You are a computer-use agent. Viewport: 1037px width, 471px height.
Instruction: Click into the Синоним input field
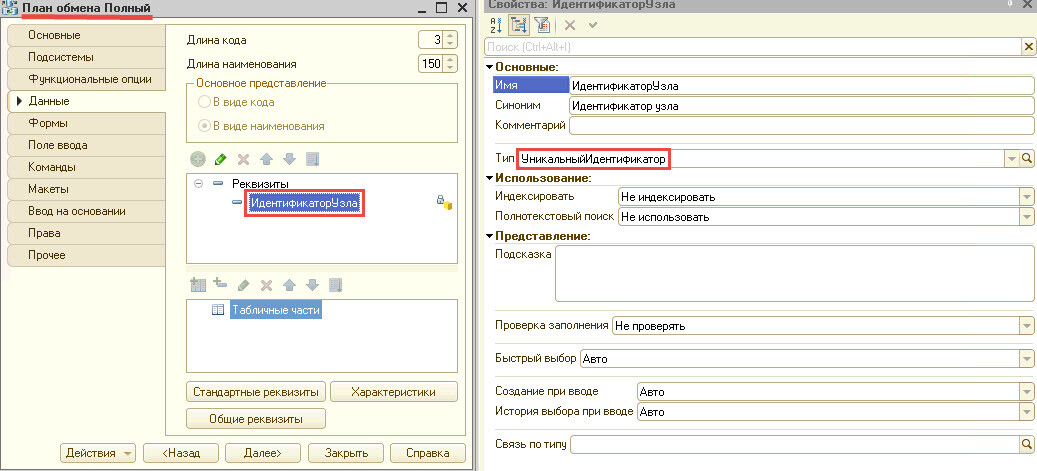click(x=802, y=105)
